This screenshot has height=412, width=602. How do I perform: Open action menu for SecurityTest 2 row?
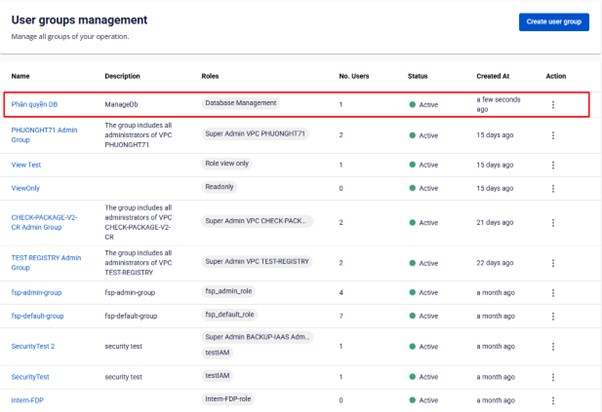pyautogui.click(x=553, y=347)
